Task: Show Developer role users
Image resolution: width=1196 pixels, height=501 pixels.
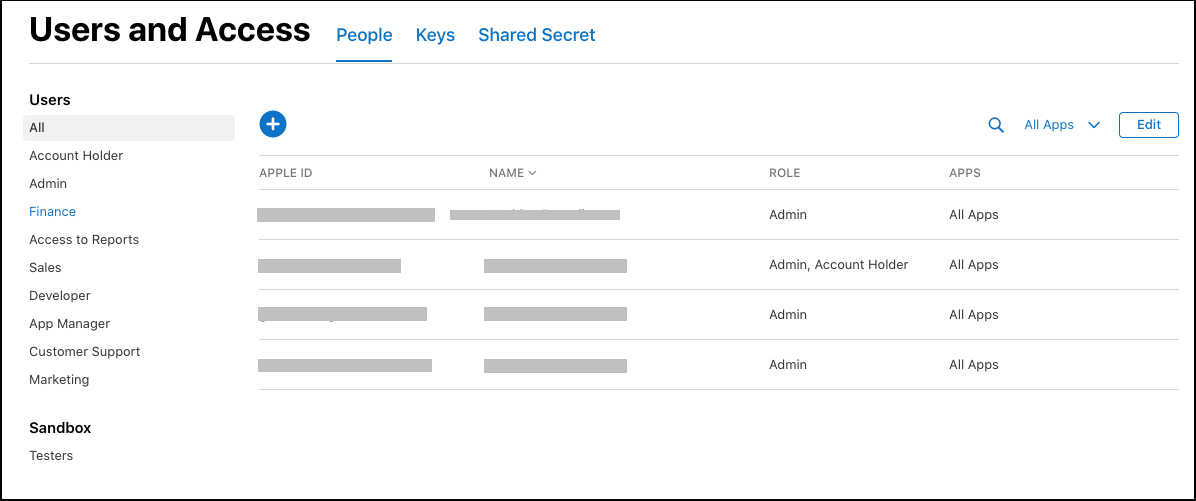Action: tap(60, 296)
